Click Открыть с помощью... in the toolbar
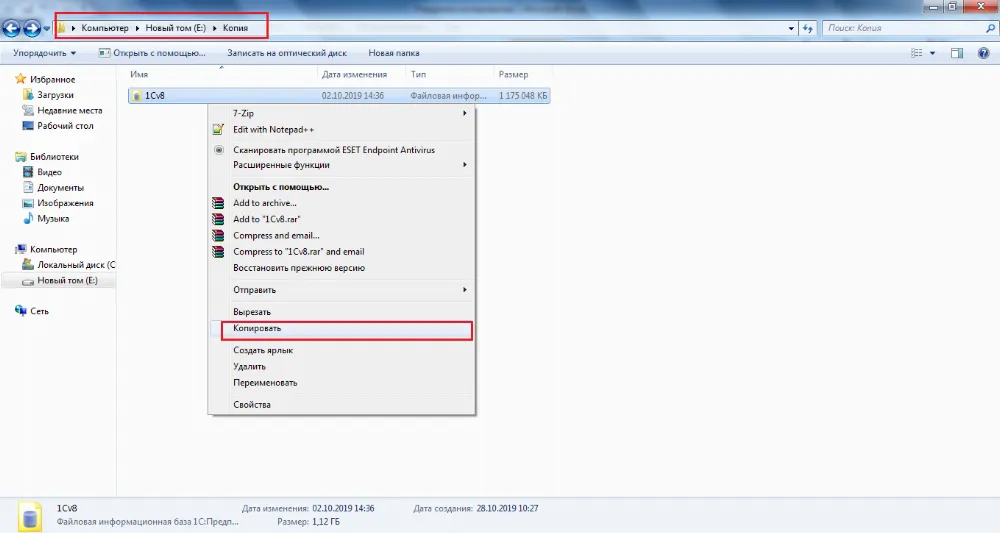Screen dimensions: 1000x533 click(152, 53)
